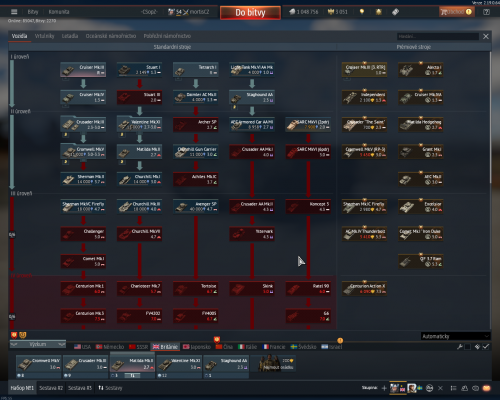Viewport: 500px width, 400px height.
Task: Select the Čína nation tab
Action: [x=224, y=347]
